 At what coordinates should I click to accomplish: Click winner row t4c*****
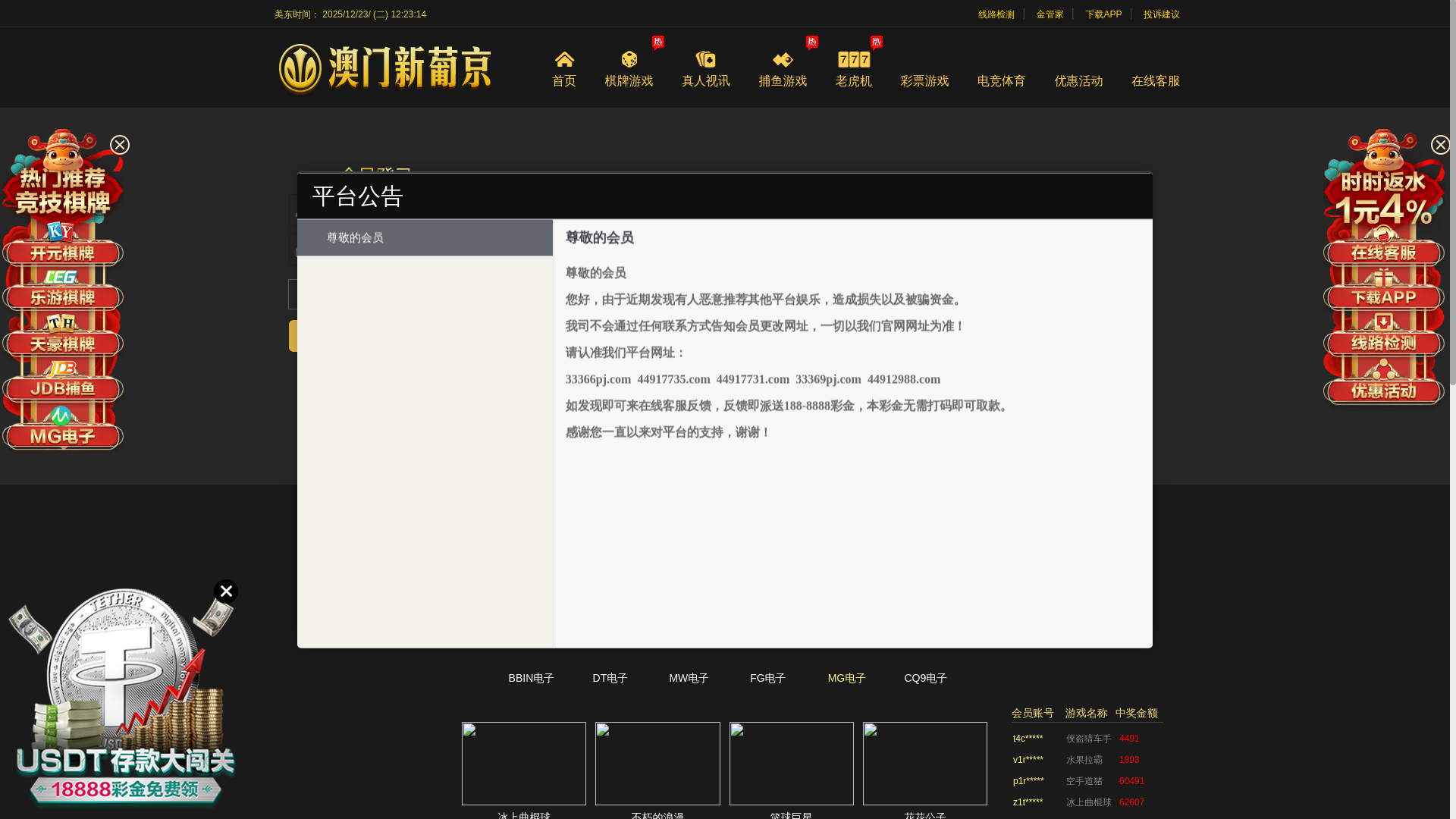[1087, 739]
